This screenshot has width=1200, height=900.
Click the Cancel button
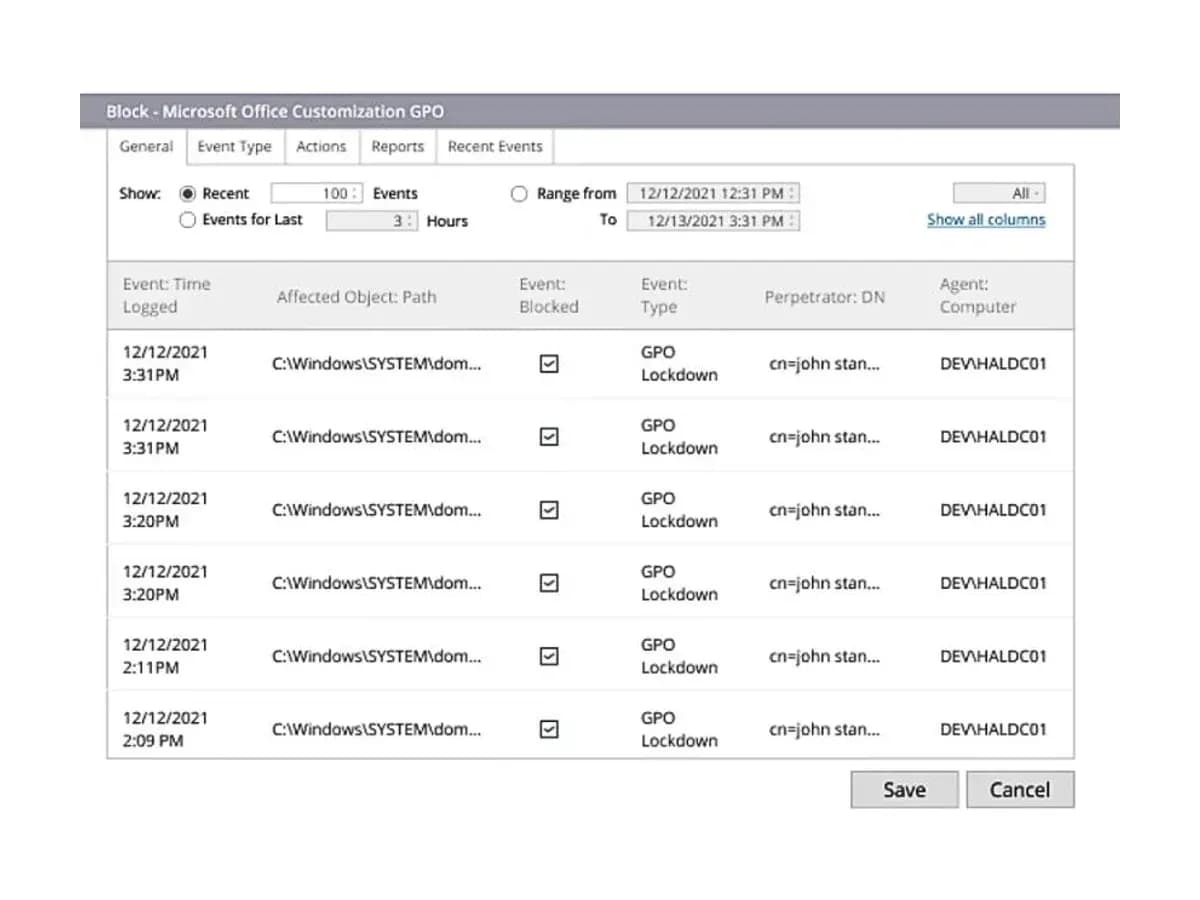pos(1020,790)
